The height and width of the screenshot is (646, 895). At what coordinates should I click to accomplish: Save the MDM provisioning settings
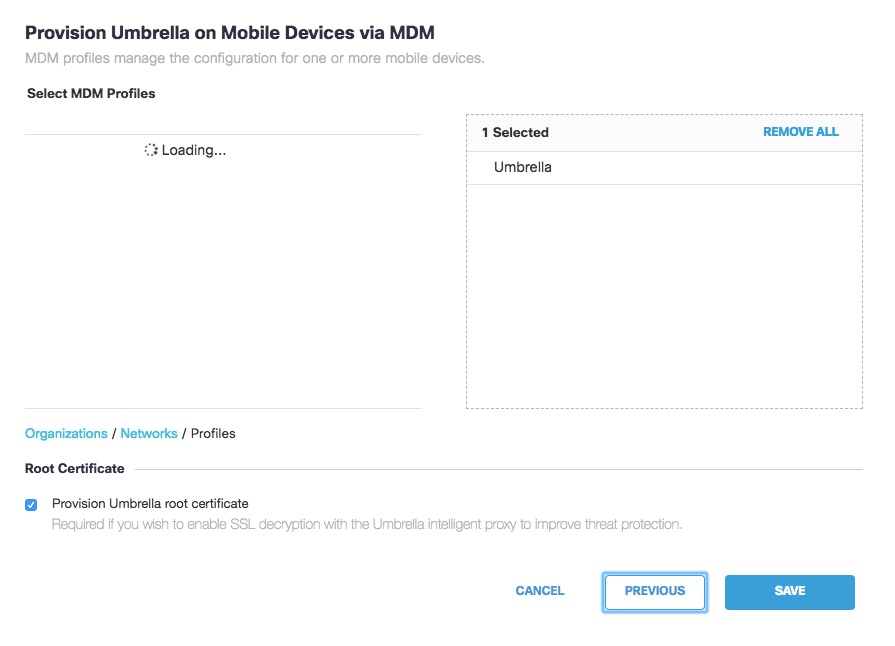(789, 592)
